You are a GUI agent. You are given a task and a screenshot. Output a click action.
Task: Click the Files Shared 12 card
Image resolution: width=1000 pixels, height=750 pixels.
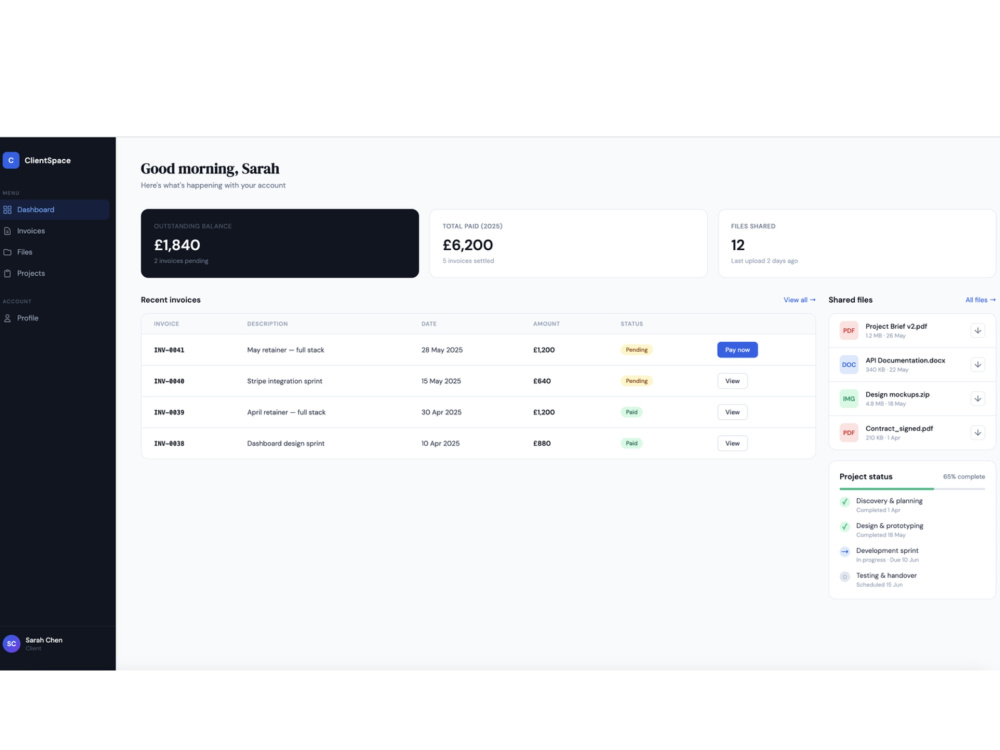click(x=857, y=243)
